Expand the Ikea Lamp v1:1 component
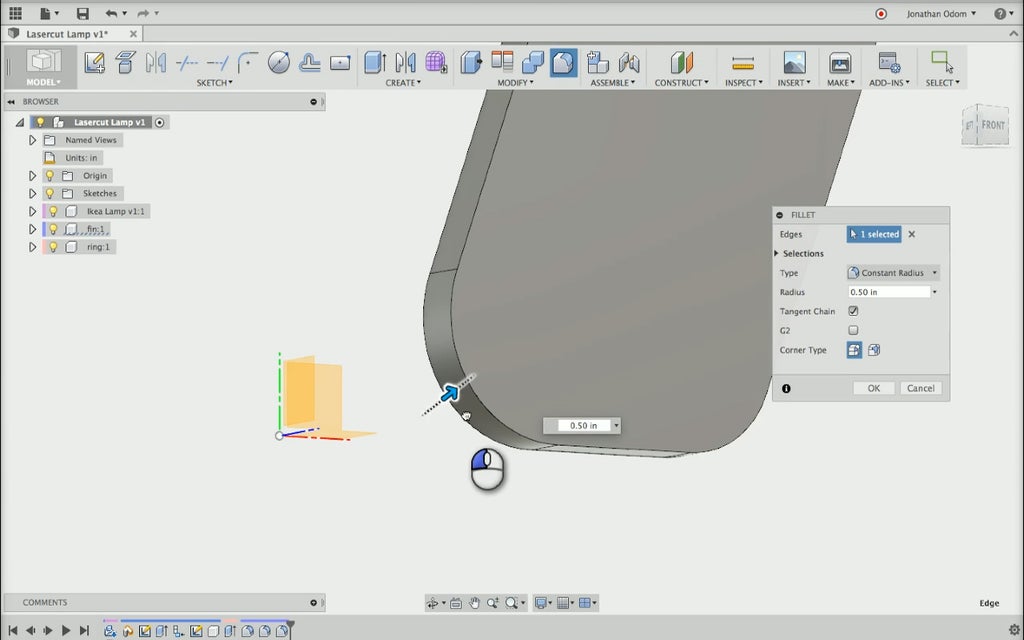Image resolution: width=1024 pixels, height=640 pixels. (32, 211)
